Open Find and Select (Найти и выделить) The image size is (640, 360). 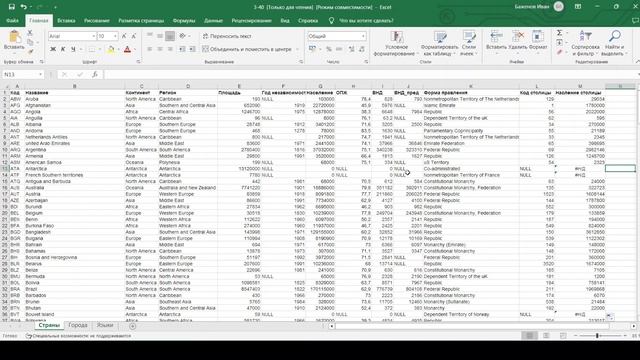[614, 43]
